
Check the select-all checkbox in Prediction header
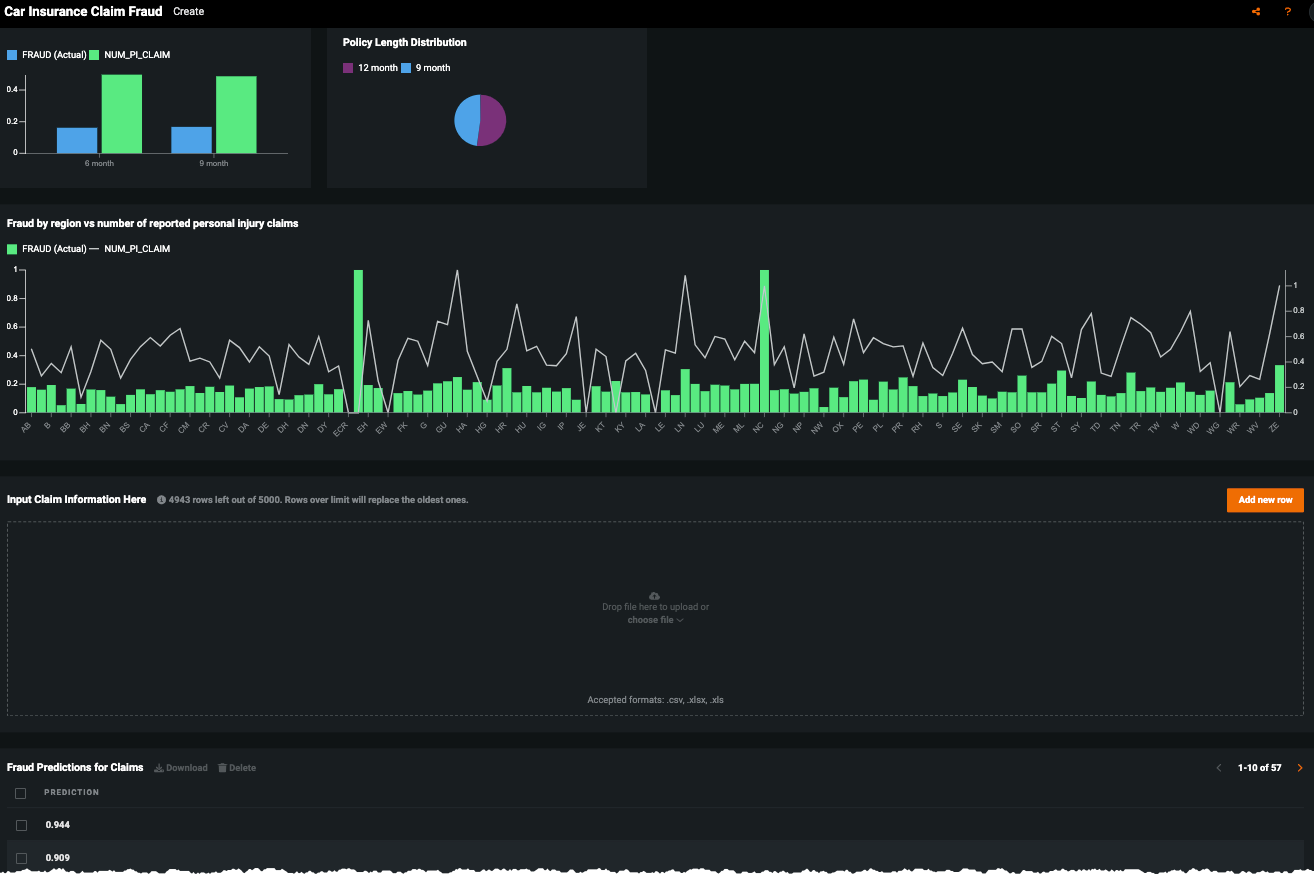21,793
